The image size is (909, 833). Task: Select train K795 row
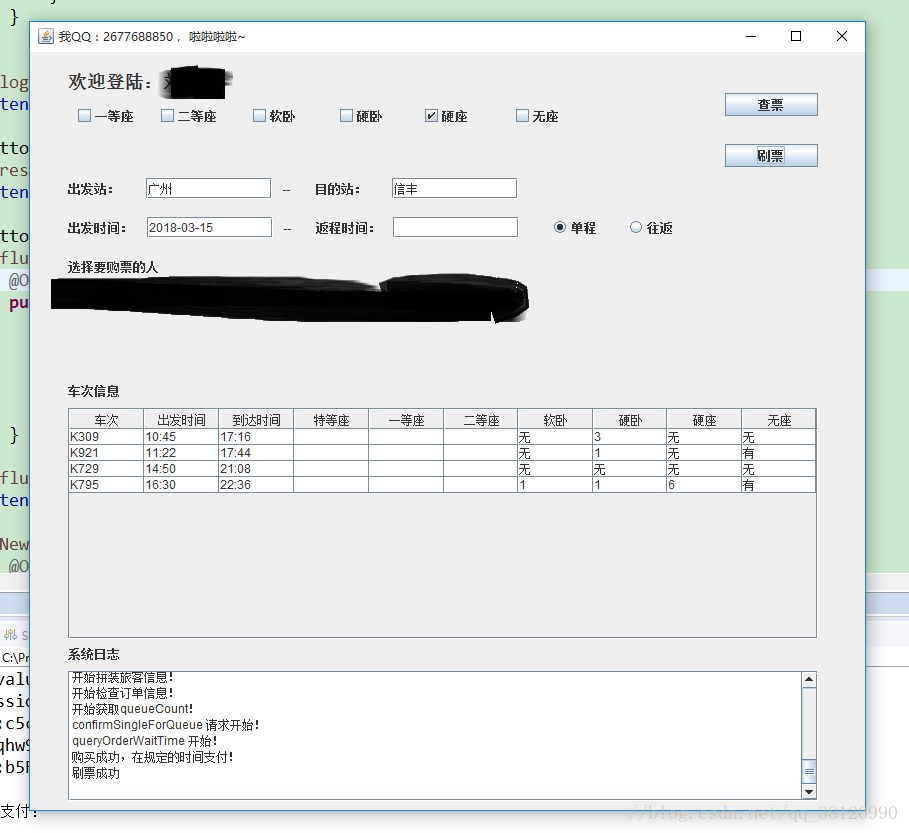coord(442,485)
